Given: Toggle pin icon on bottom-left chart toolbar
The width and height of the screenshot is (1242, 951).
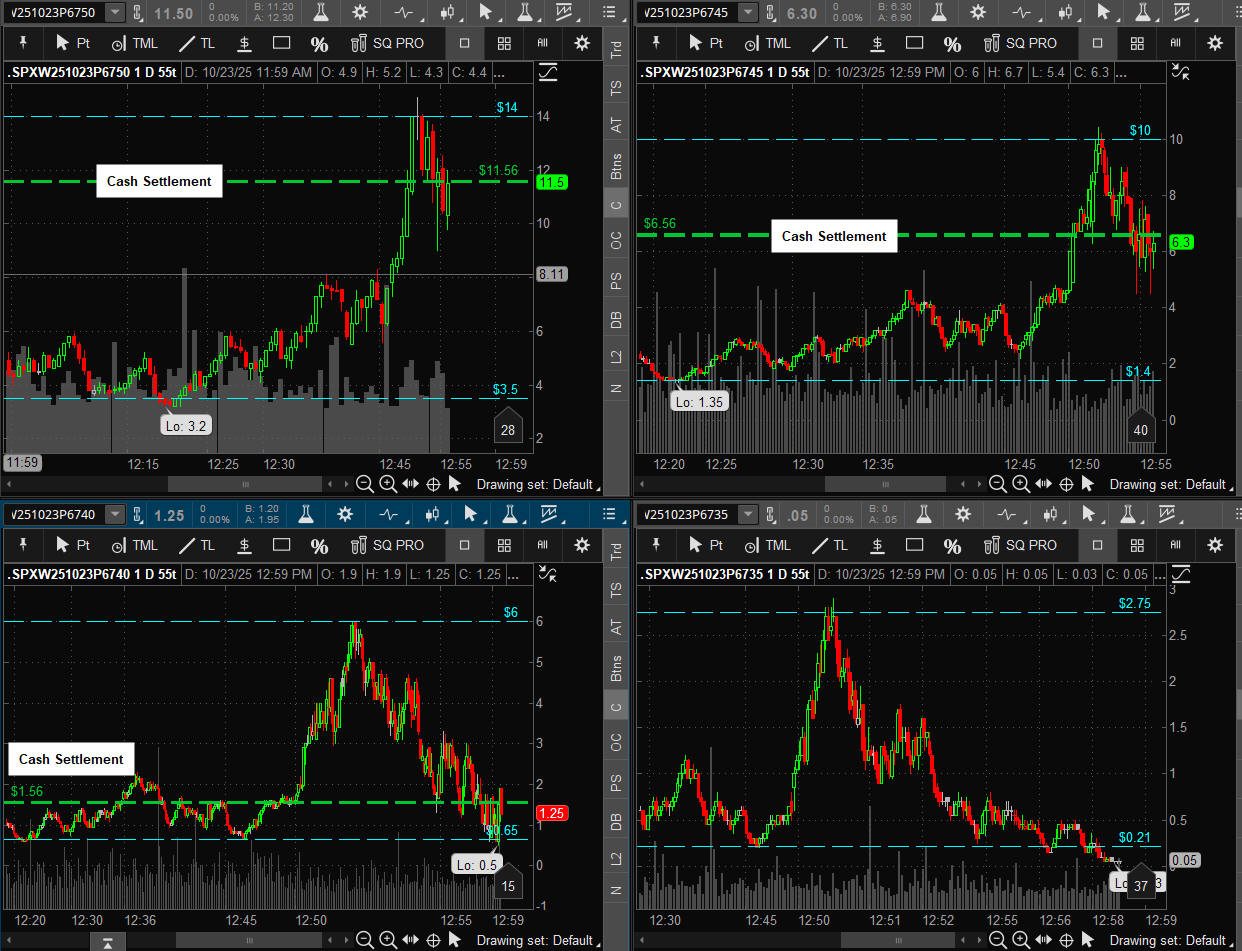Looking at the screenshot, I should 19,545.
